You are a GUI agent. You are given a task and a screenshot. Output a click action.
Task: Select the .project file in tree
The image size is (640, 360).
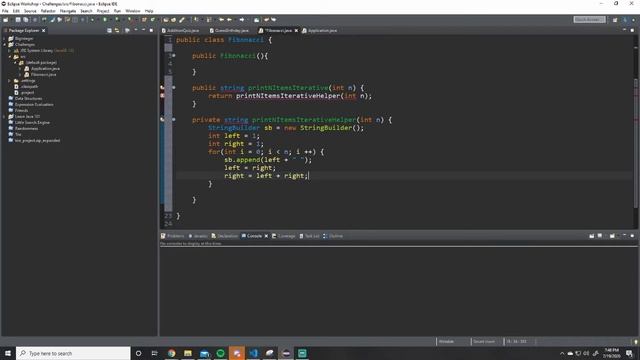pyautogui.click(x=25, y=93)
